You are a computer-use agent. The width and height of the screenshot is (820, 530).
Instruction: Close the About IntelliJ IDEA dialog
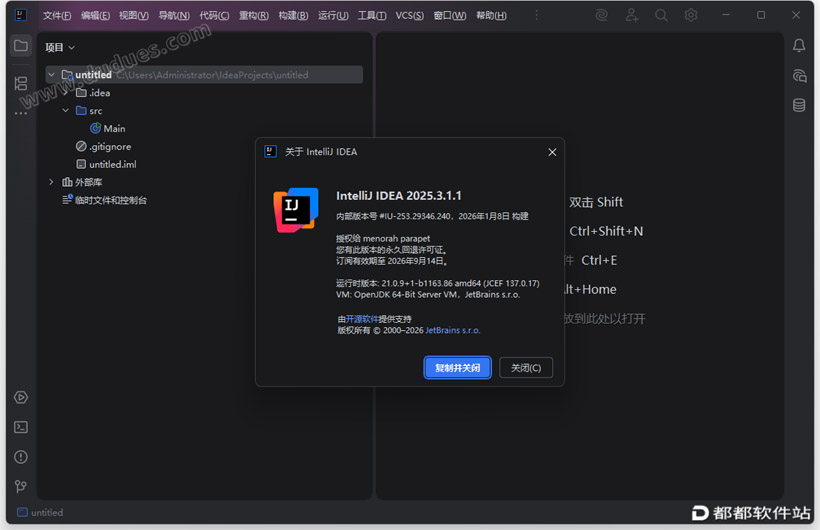coord(552,152)
